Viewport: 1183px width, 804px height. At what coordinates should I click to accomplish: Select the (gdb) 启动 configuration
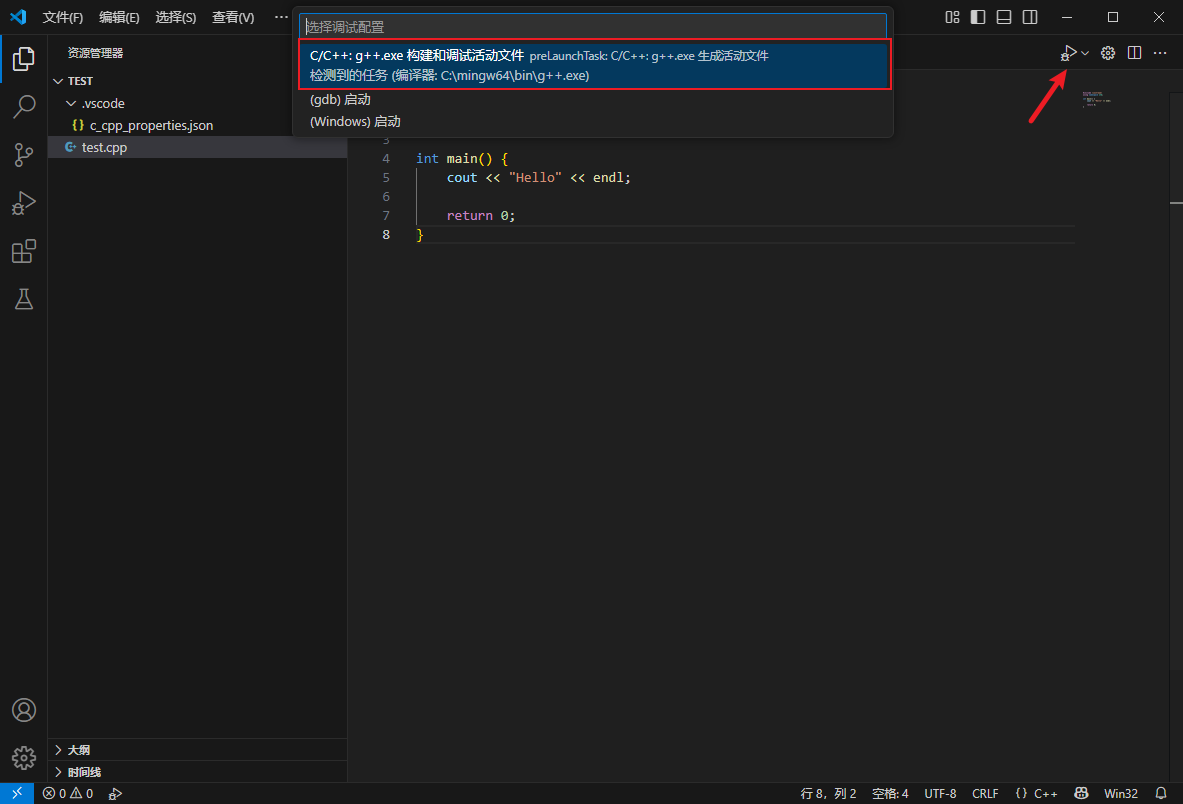click(x=593, y=100)
